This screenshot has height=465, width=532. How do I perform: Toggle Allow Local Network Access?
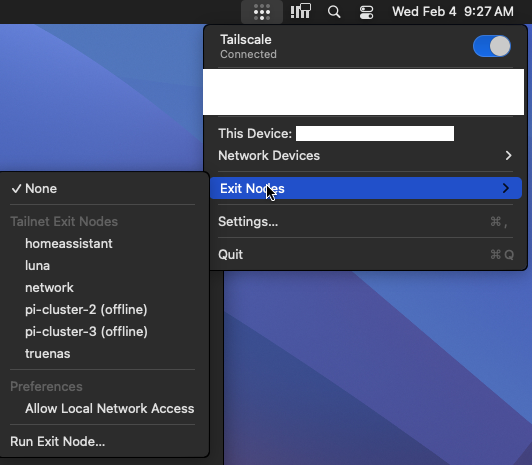tap(102, 409)
